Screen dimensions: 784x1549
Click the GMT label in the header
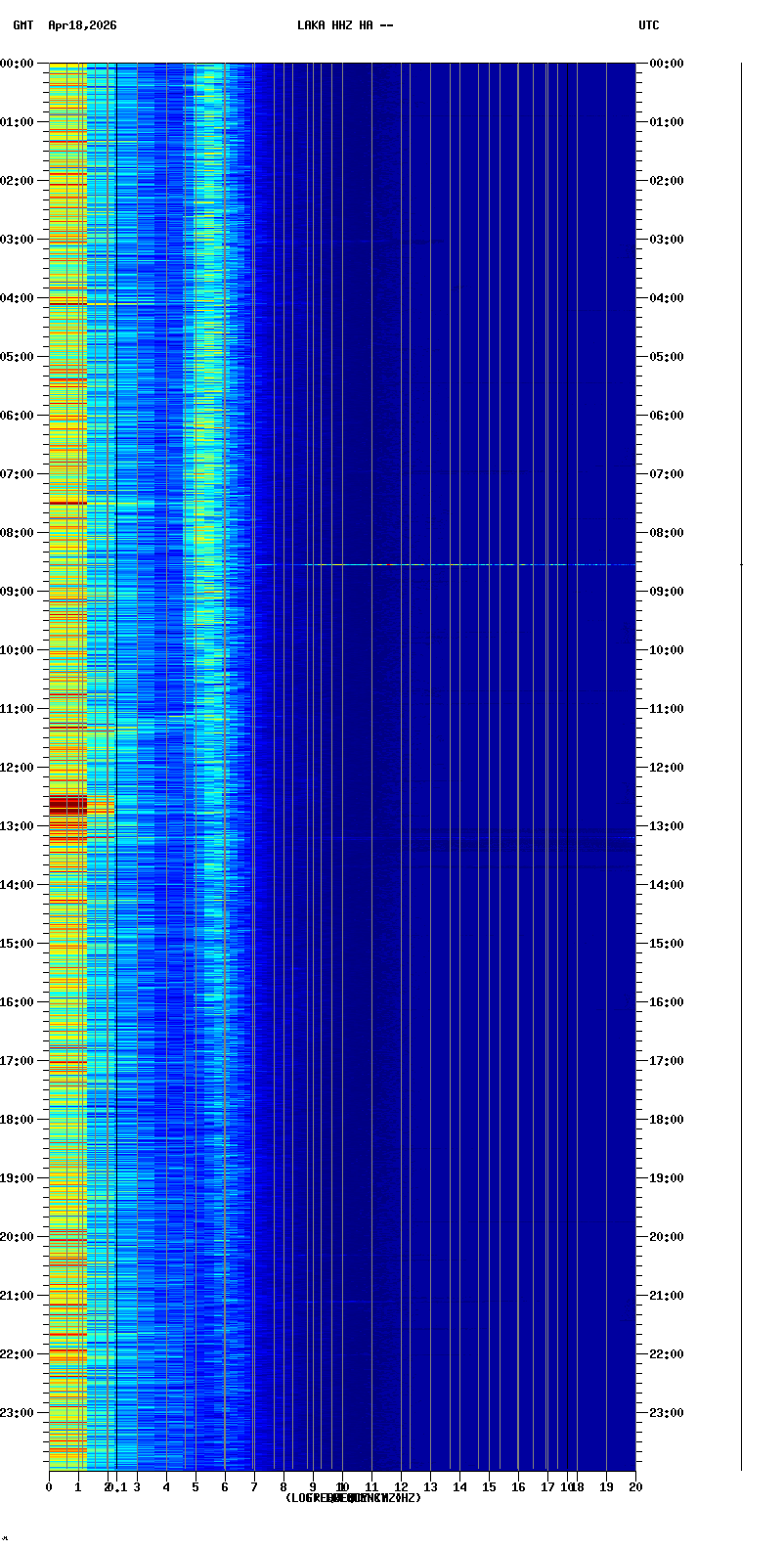click(22, 25)
